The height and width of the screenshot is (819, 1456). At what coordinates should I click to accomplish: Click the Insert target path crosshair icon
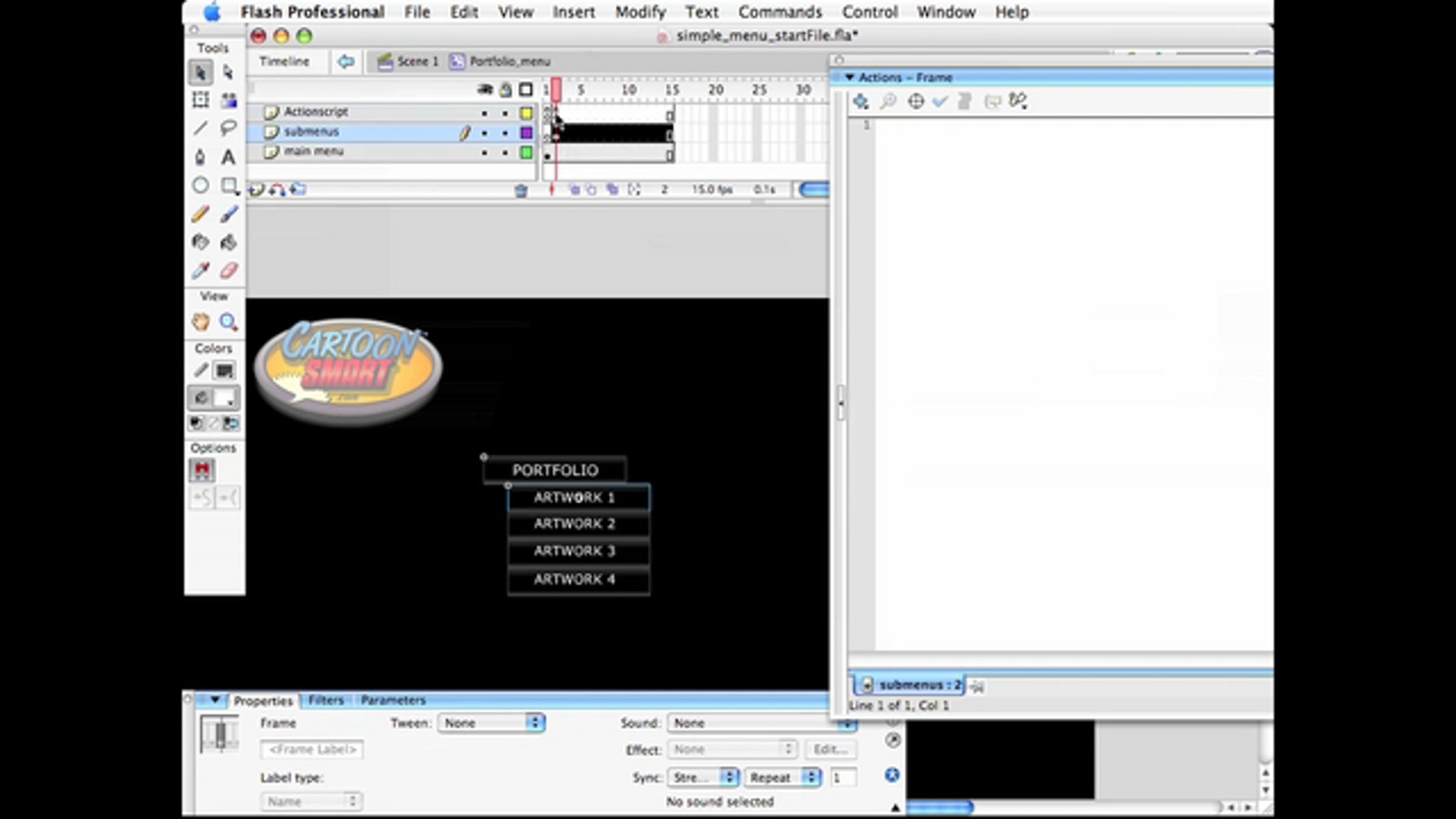click(915, 101)
